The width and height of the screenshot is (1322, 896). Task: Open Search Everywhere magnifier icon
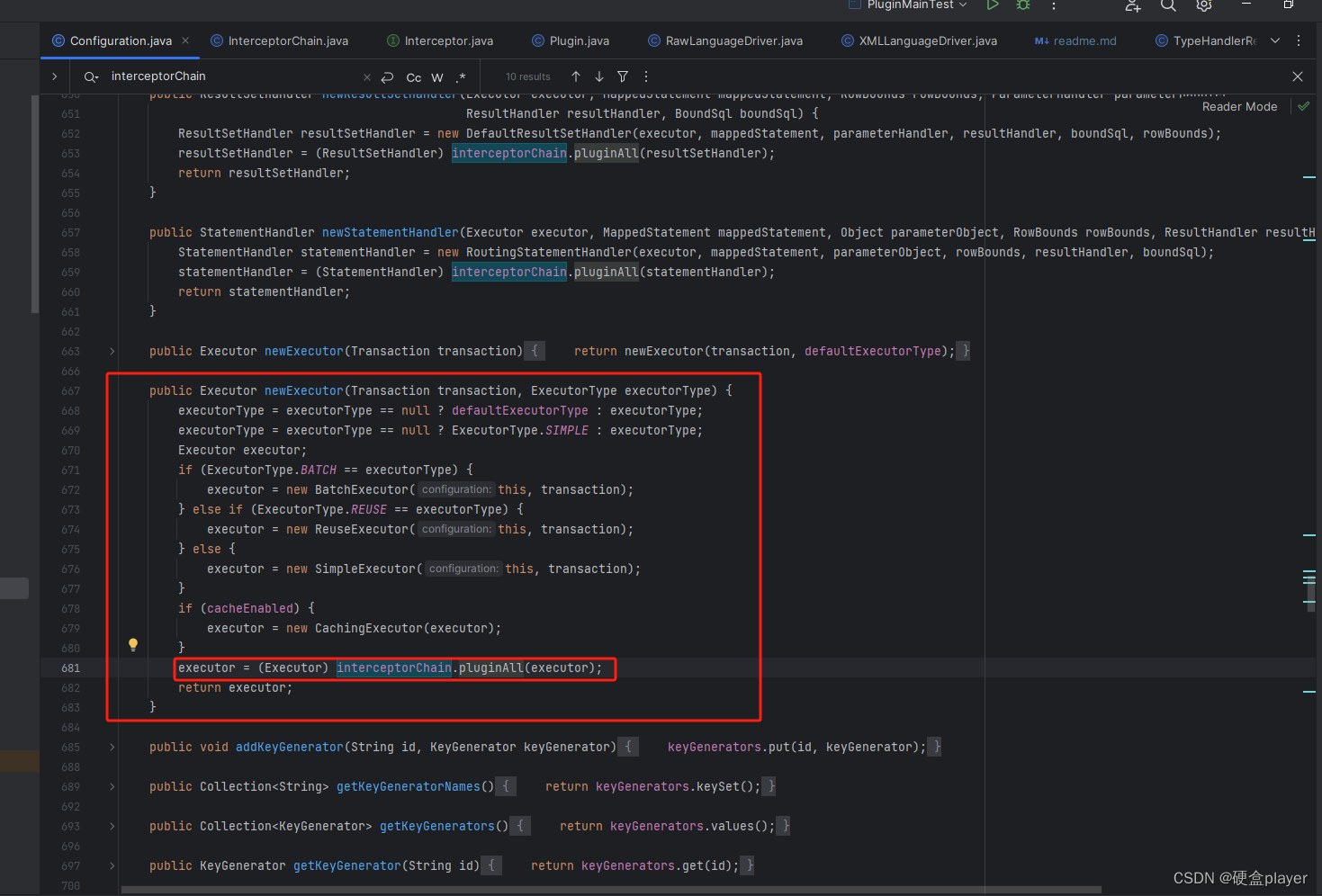tap(1168, 5)
